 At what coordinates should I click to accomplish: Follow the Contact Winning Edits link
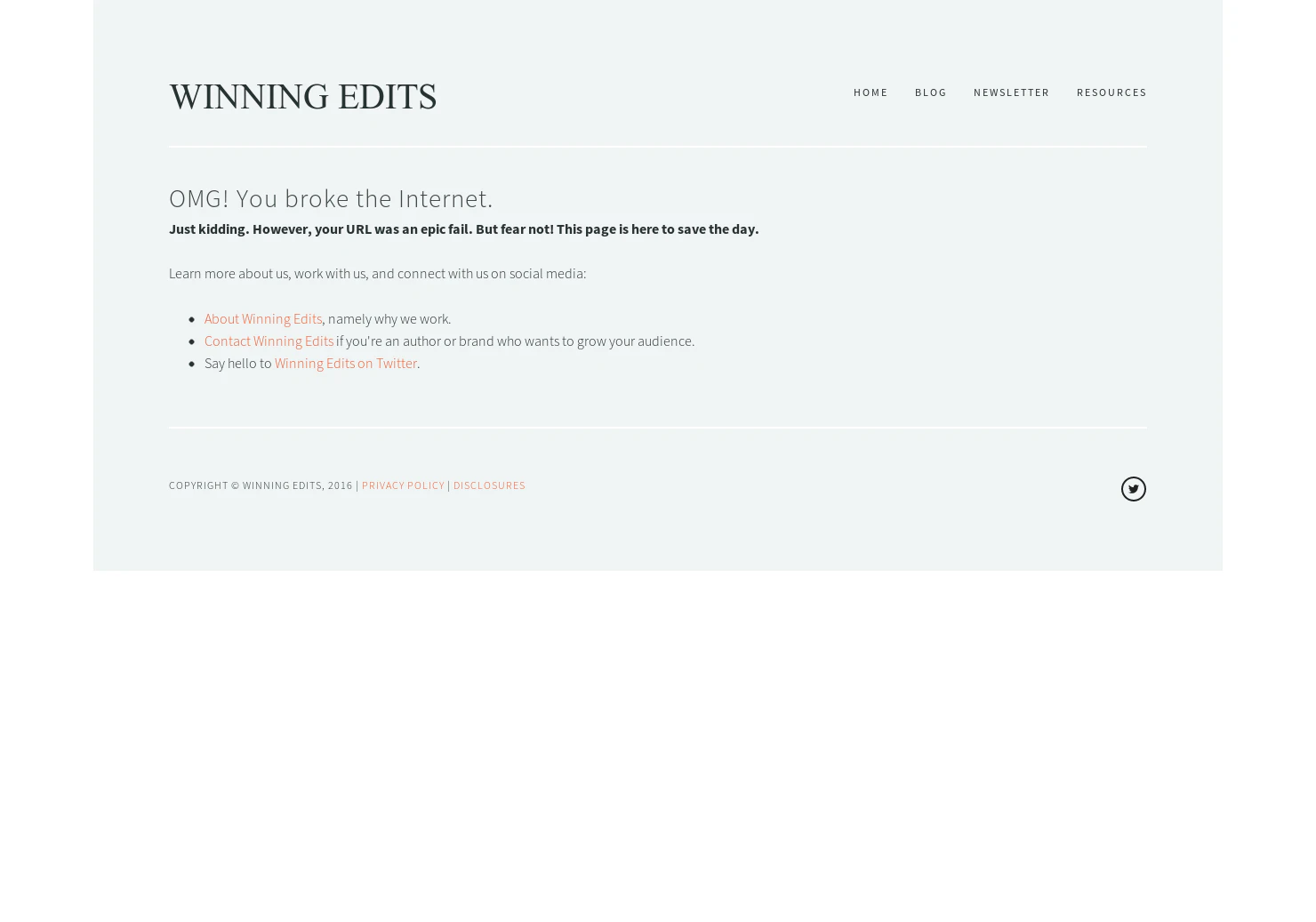(x=269, y=341)
